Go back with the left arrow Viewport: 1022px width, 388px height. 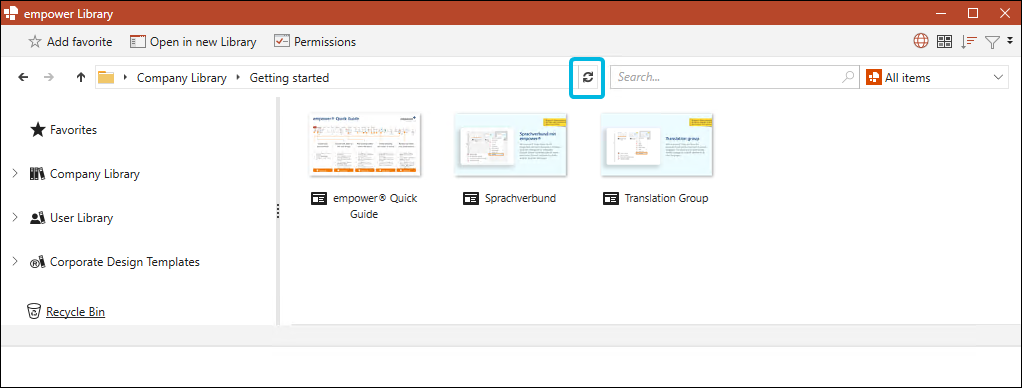[x=23, y=77]
